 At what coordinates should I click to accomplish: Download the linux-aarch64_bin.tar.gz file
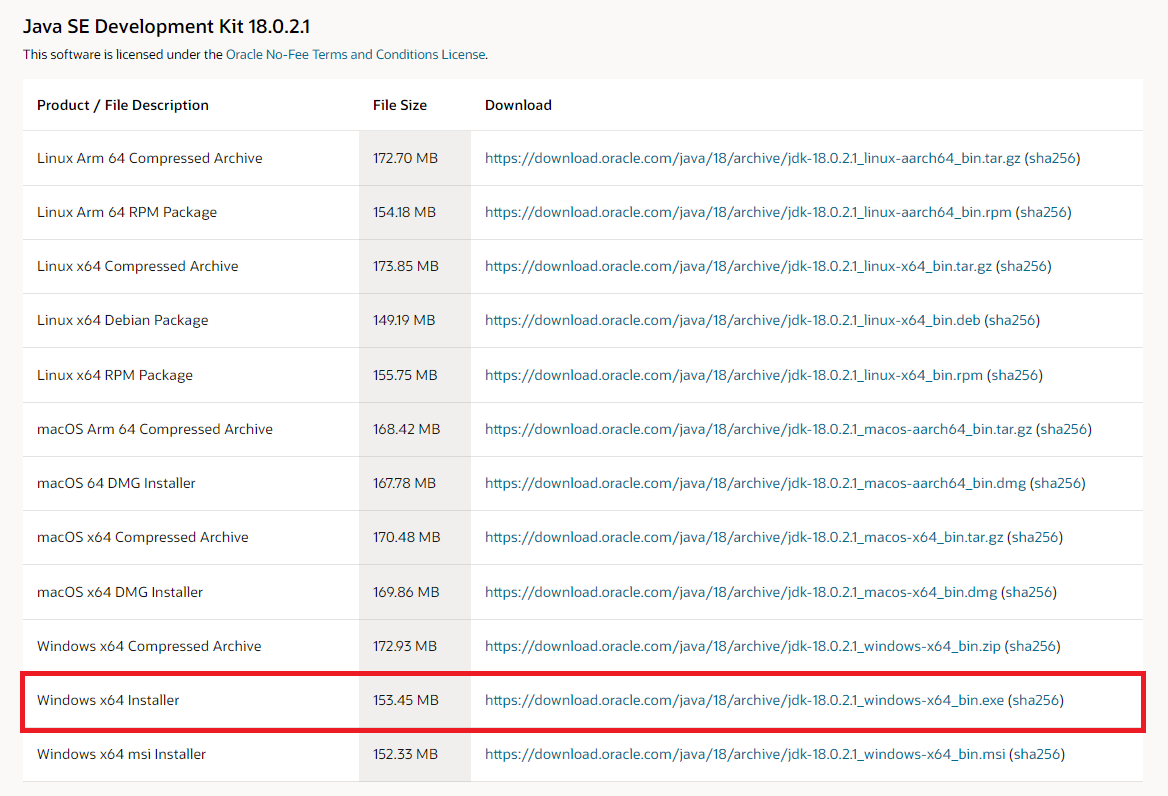tap(752, 158)
